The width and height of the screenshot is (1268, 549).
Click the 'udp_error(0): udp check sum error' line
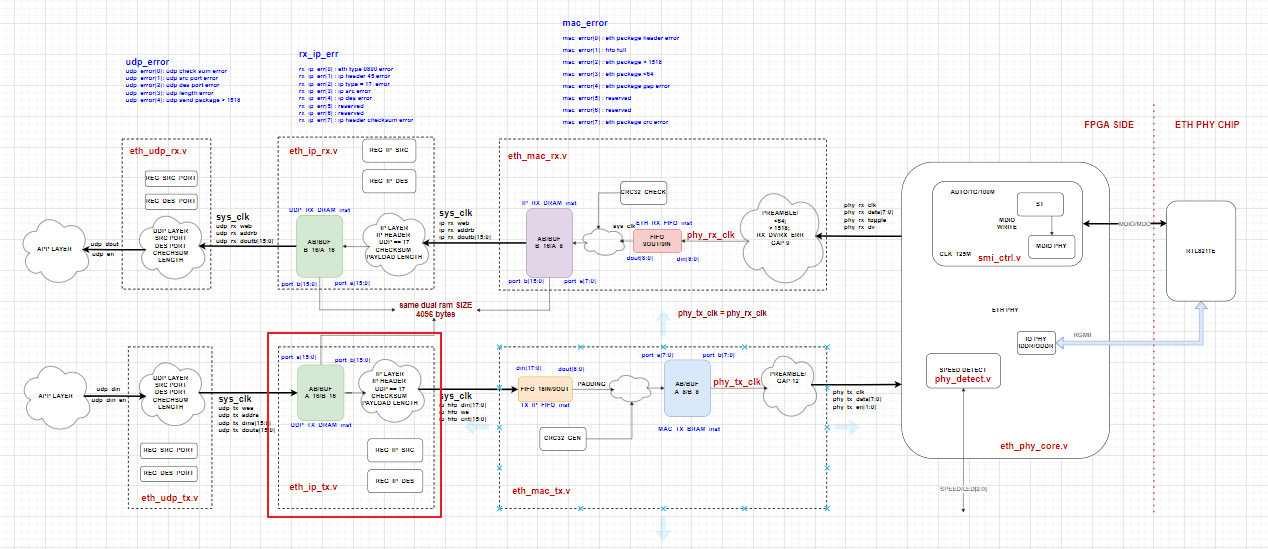point(175,72)
